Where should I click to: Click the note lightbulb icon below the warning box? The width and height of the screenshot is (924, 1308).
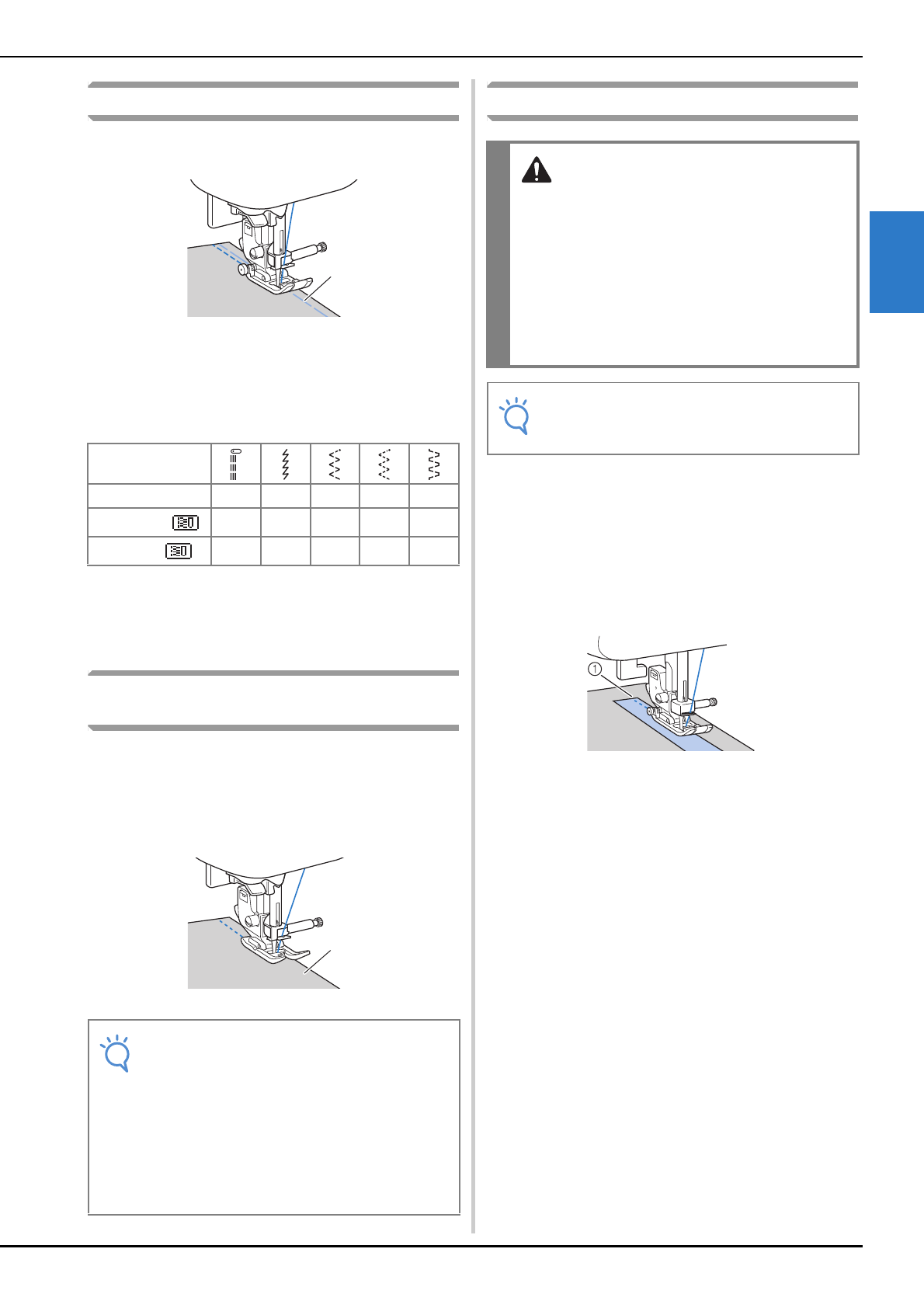click(x=515, y=416)
